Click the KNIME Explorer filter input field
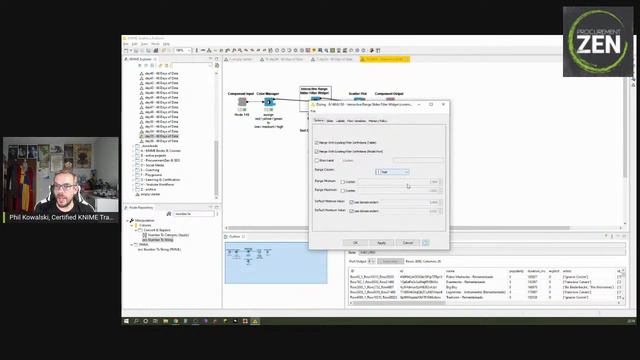The height and width of the screenshot is (360, 640). tap(191, 65)
